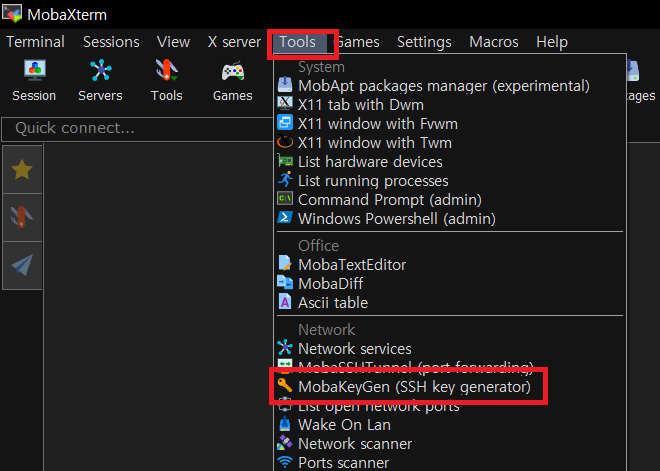Image resolution: width=660 pixels, height=471 pixels.
Task: Click the Network services star icon
Action: [285, 347]
